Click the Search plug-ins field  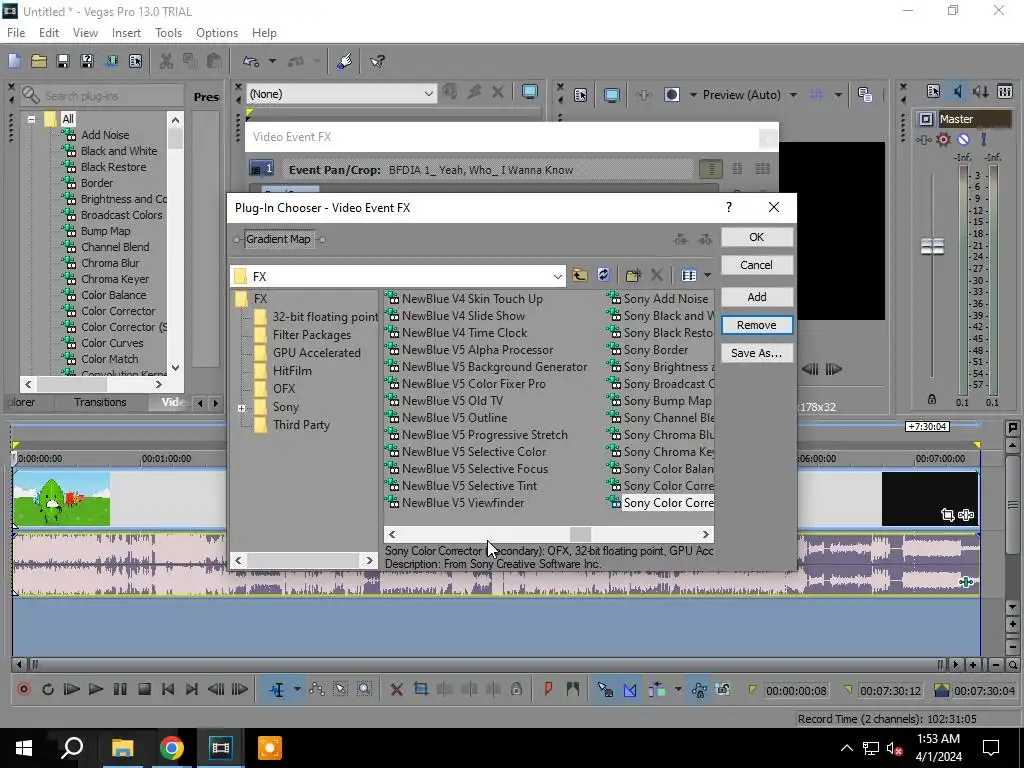click(103, 96)
